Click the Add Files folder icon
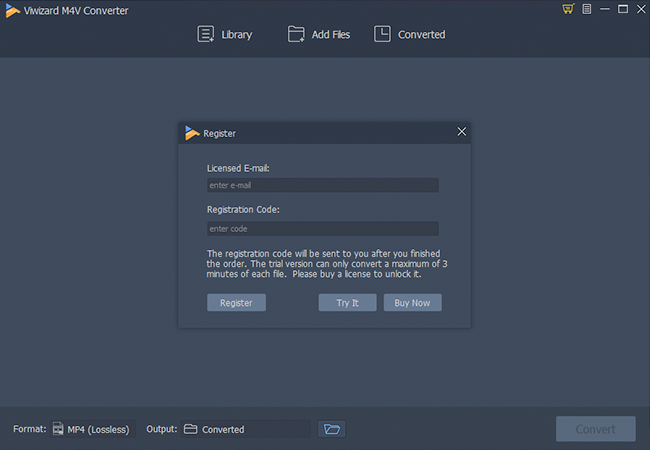 (x=296, y=34)
